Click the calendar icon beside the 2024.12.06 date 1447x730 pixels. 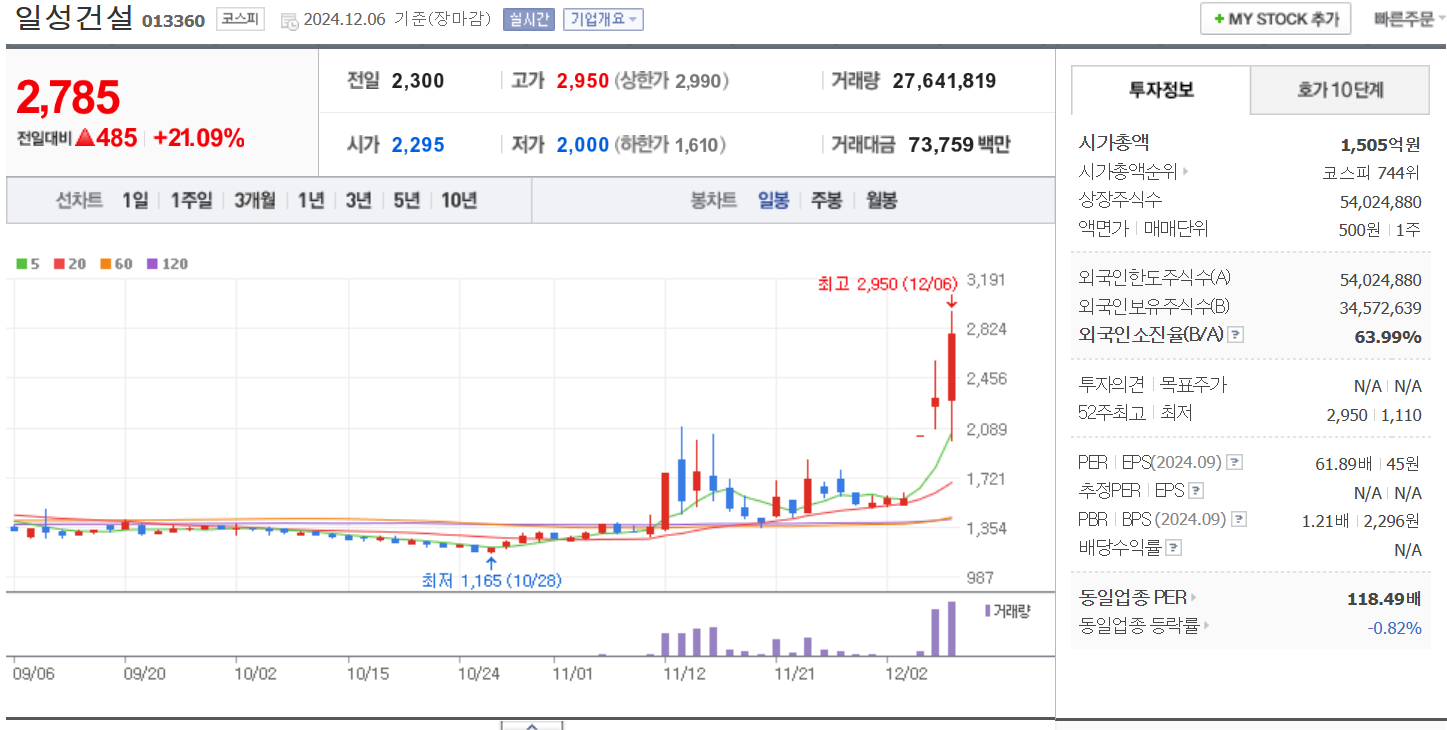290,19
